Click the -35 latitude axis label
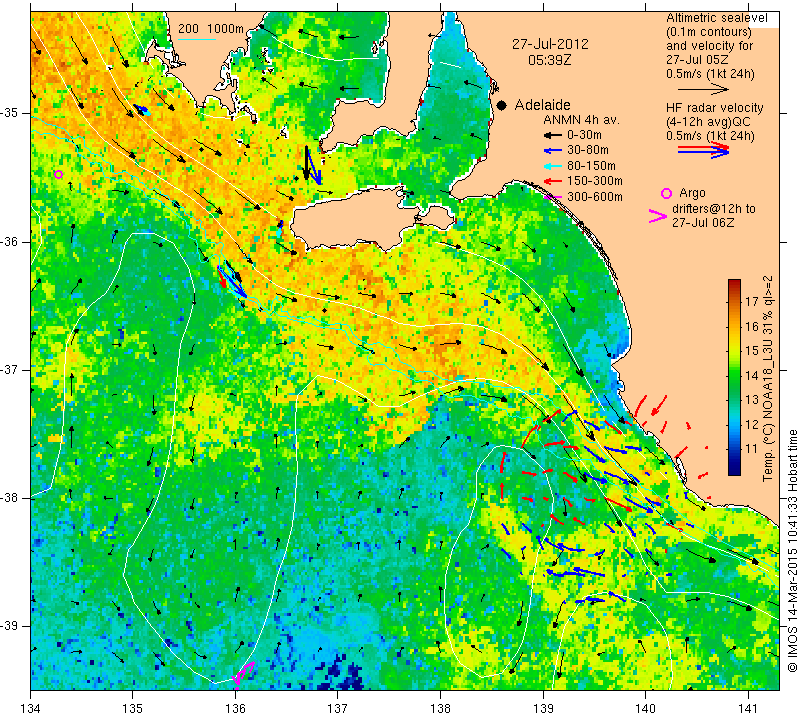 pos(10,113)
